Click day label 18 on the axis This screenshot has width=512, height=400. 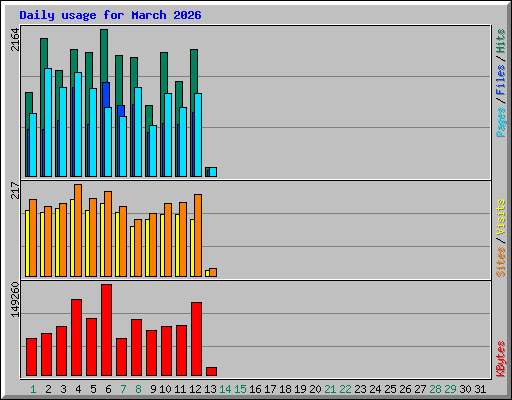click(x=285, y=389)
